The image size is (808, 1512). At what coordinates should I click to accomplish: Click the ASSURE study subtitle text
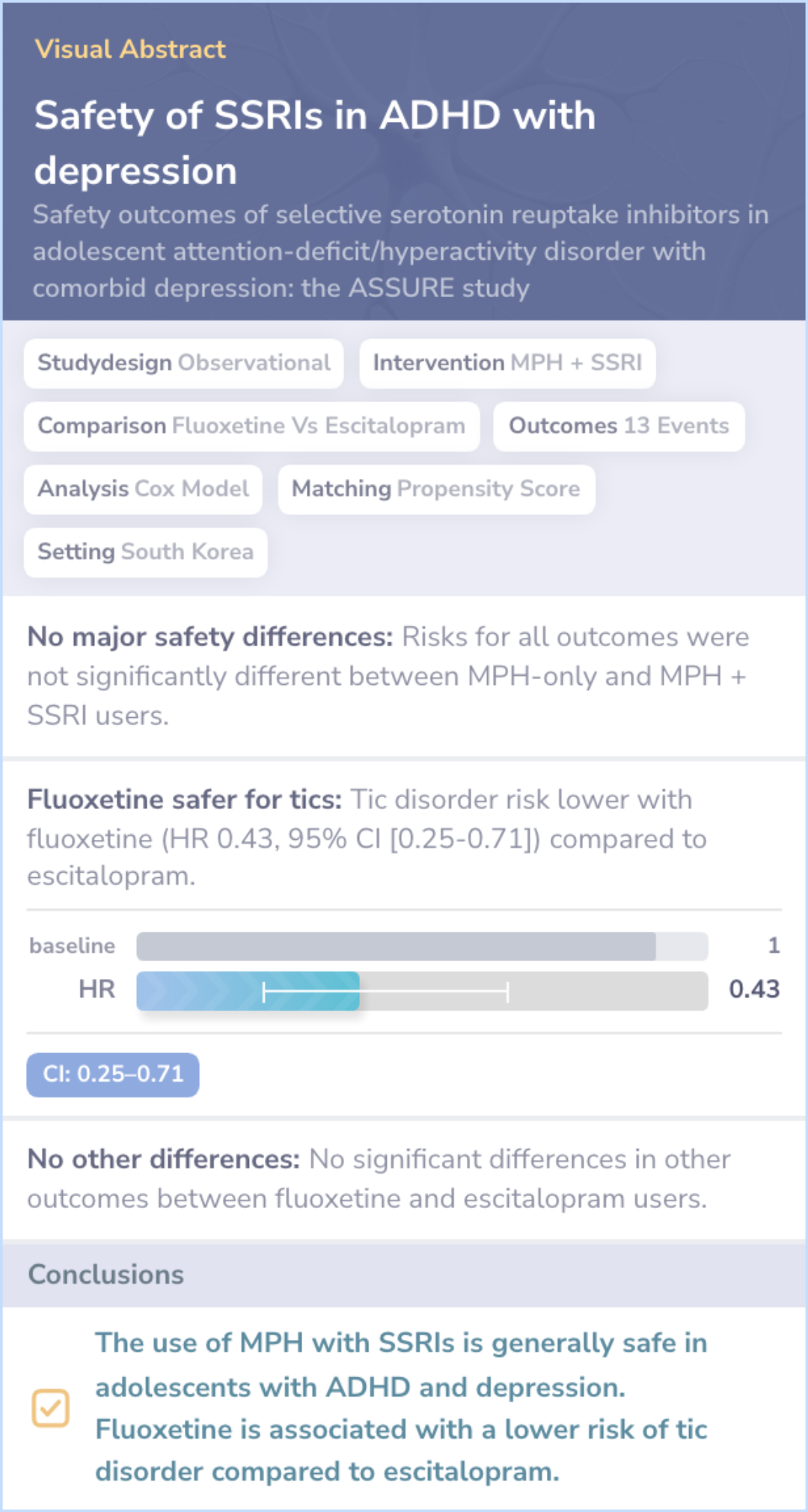tap(400, 252)
